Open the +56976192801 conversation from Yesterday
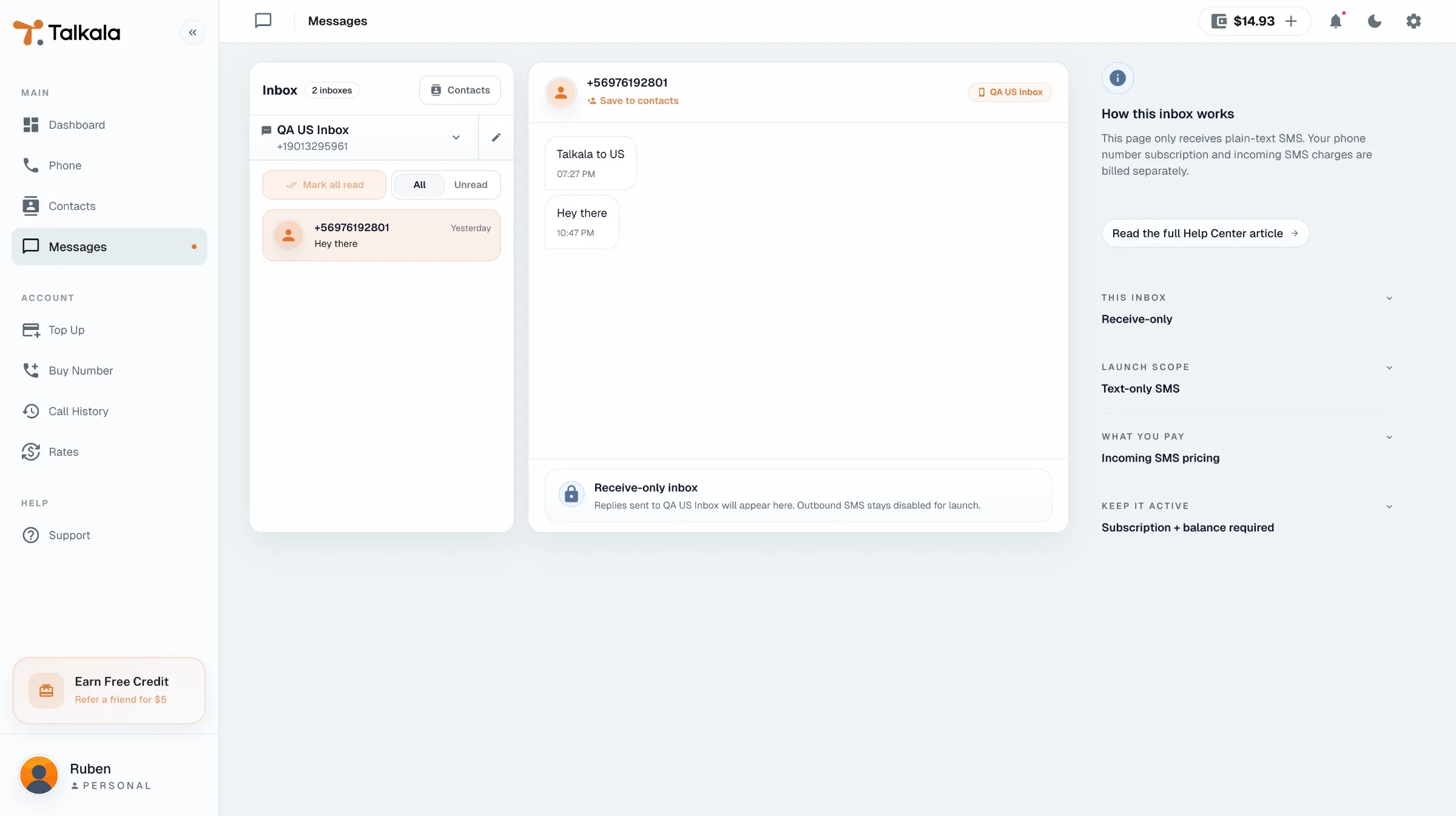This screenshot has height=816, width=1456. 382,235
